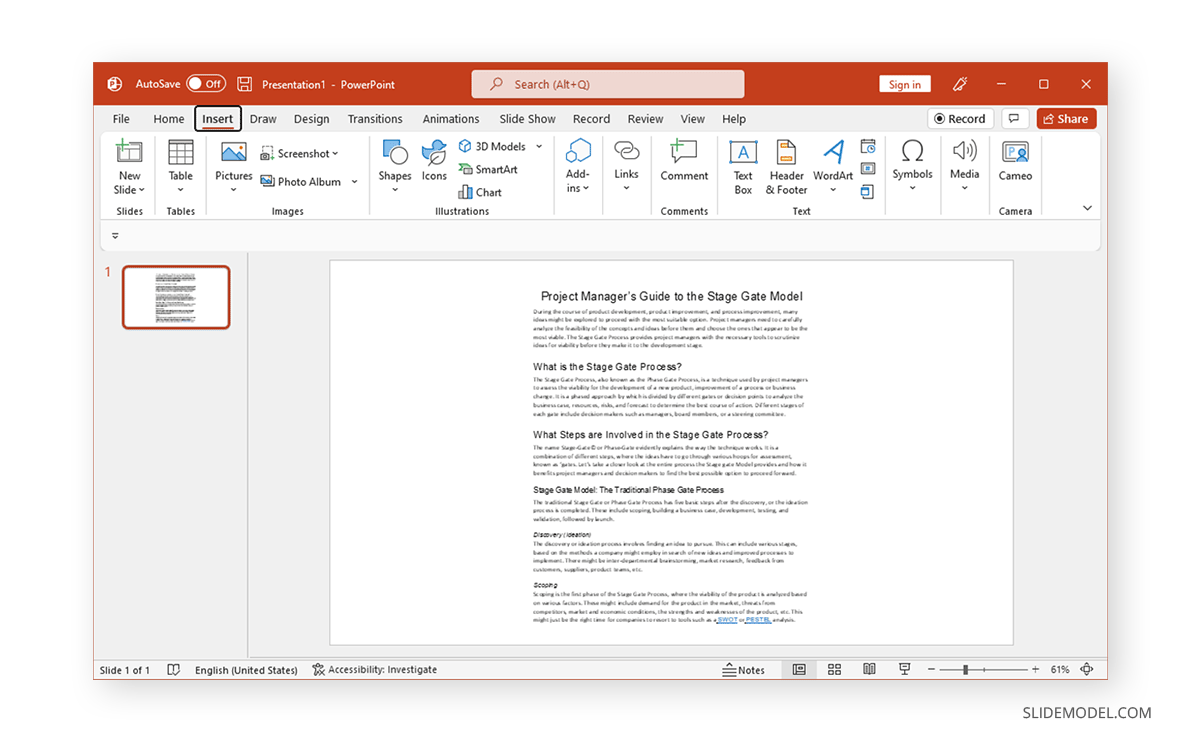Insert a Cameo camera object

point(1015,166)
